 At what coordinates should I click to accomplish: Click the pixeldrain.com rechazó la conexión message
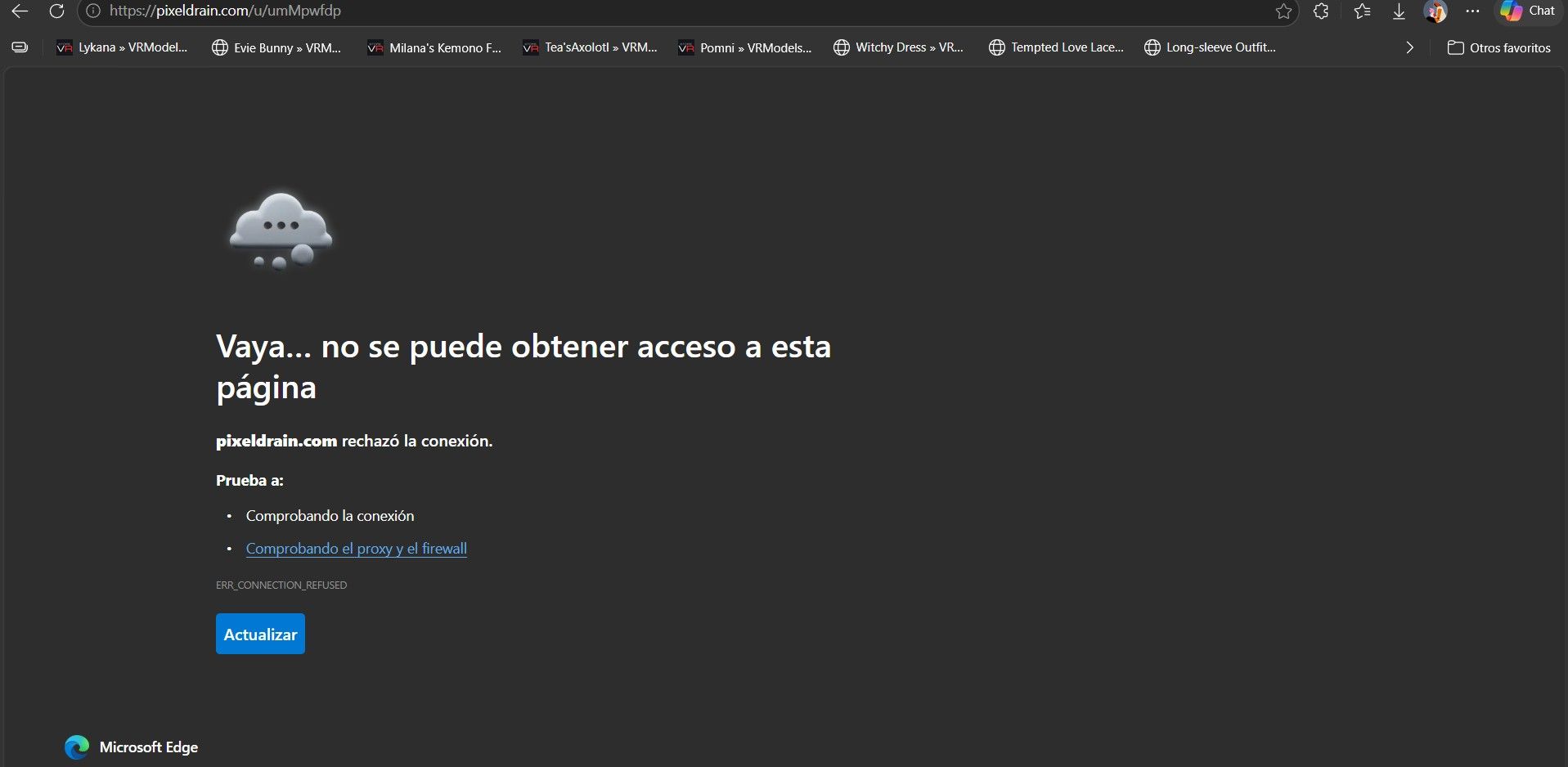point(354,442)
